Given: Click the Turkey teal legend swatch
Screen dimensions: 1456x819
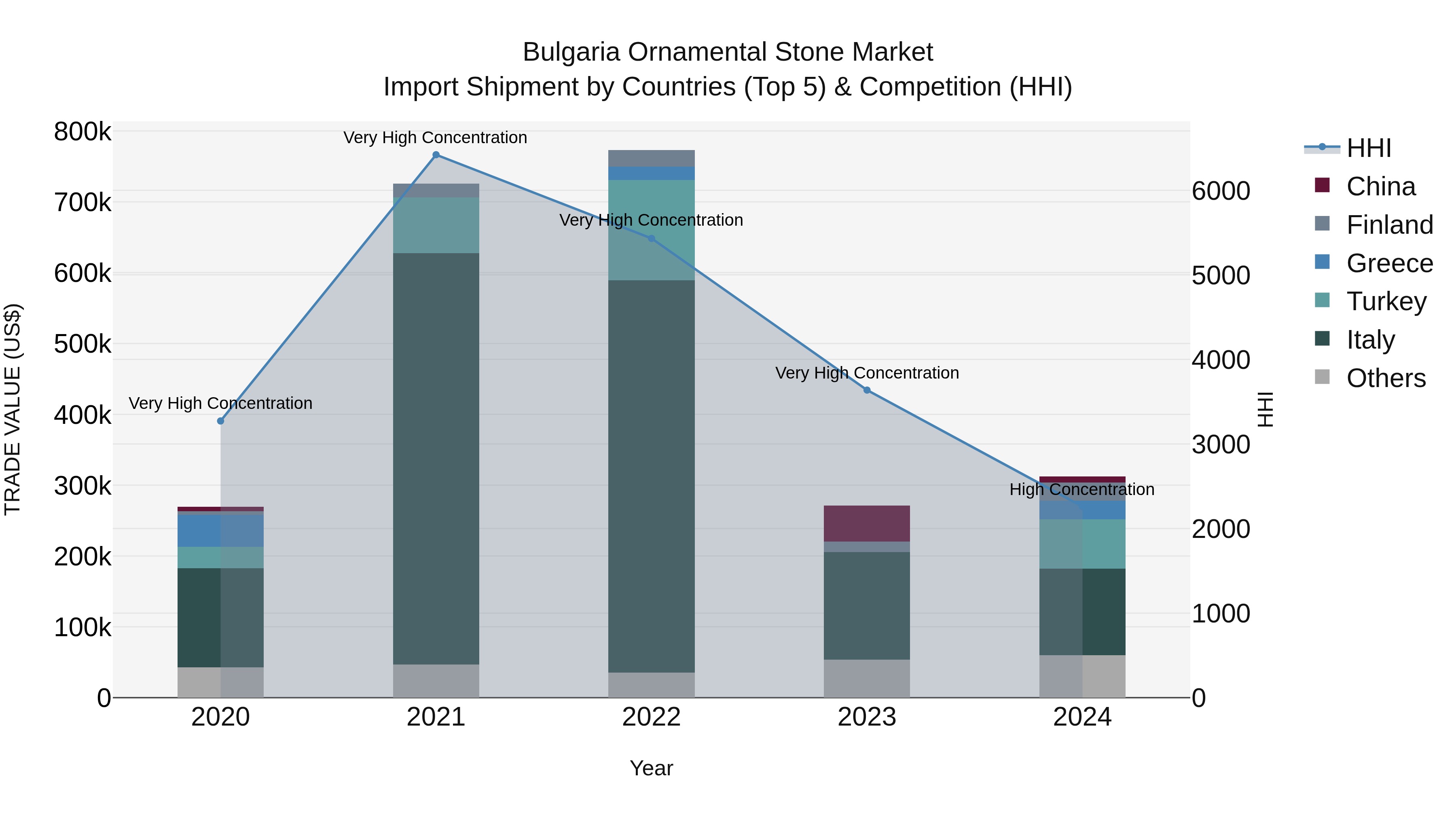Looking at the screenshot, I should pyautogui.click(x=1322, y=300).
